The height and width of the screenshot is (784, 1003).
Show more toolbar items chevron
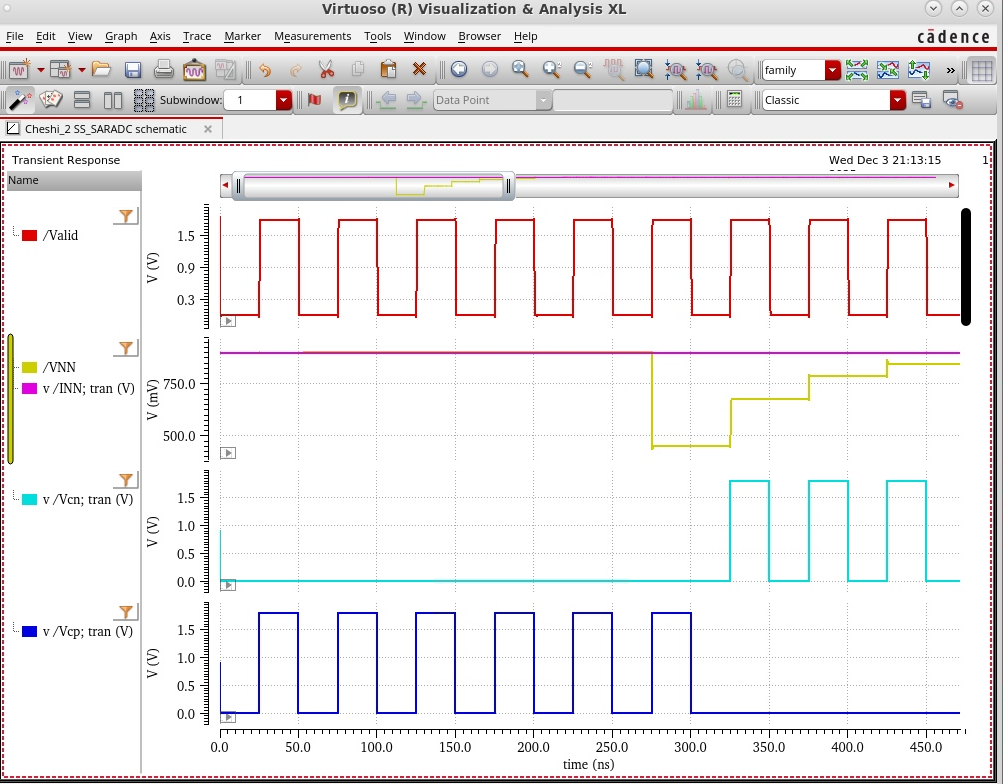coord(951,70)
